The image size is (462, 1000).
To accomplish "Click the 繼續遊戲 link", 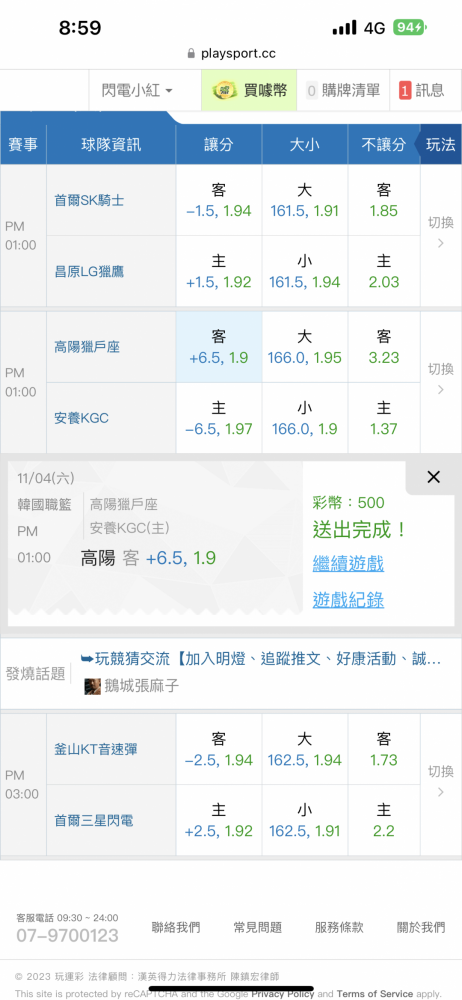I will coord(348,564).
